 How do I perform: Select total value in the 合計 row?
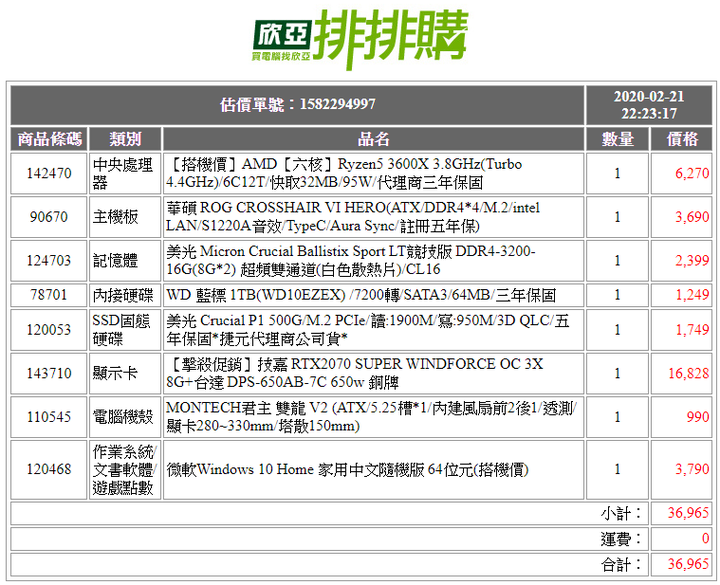coord(688,564)
